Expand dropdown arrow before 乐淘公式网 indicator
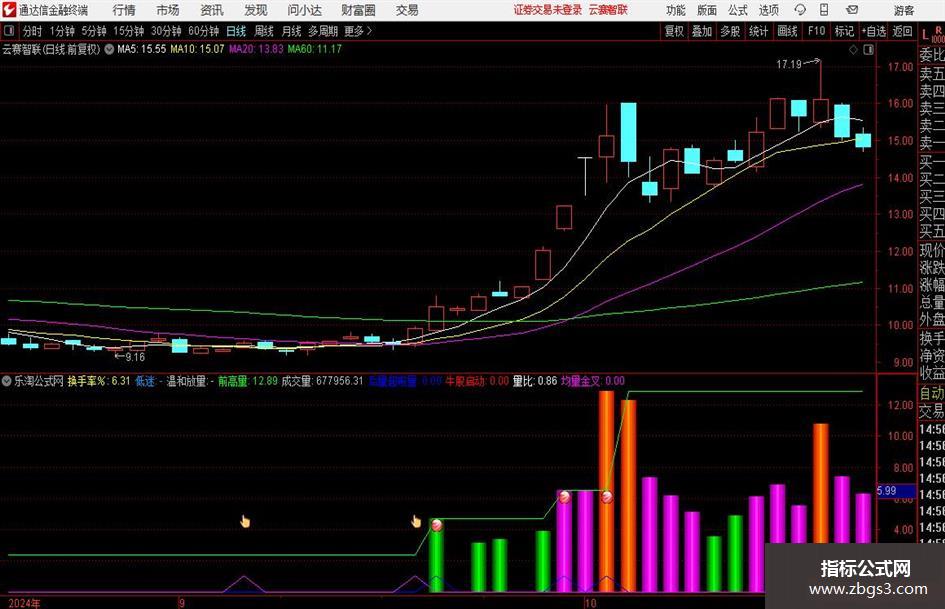The width and height of the screenshot is (945, 609). coord(7,380)
